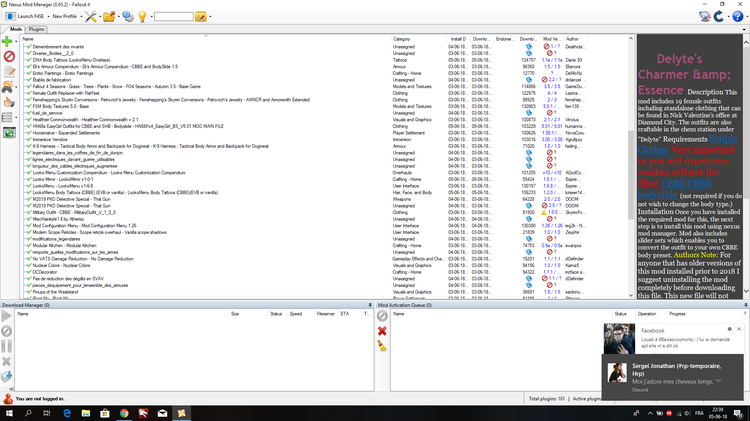Toggle checkmark for Immersive Vendors mod
The width and height of the screenshot is (750, 421).
29,139
